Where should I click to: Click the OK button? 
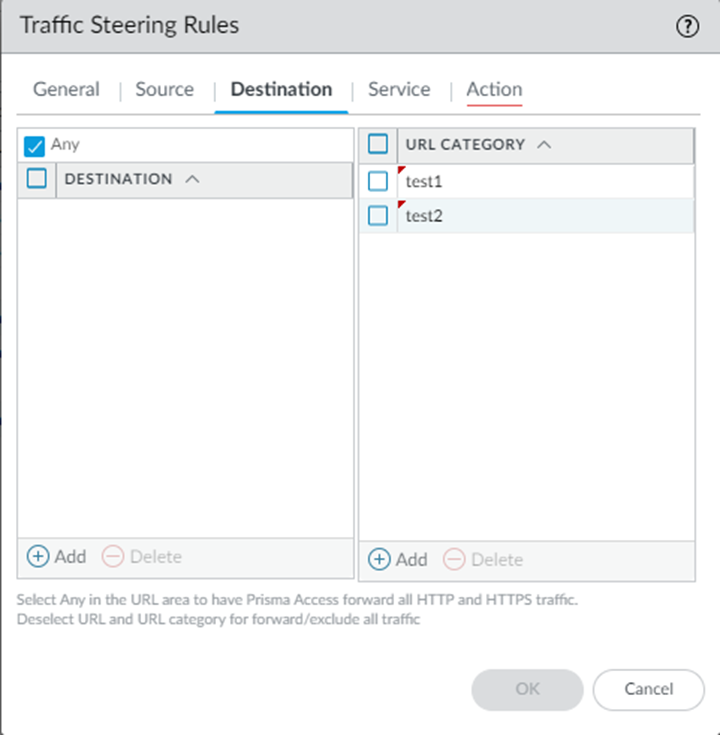(527, 689)
